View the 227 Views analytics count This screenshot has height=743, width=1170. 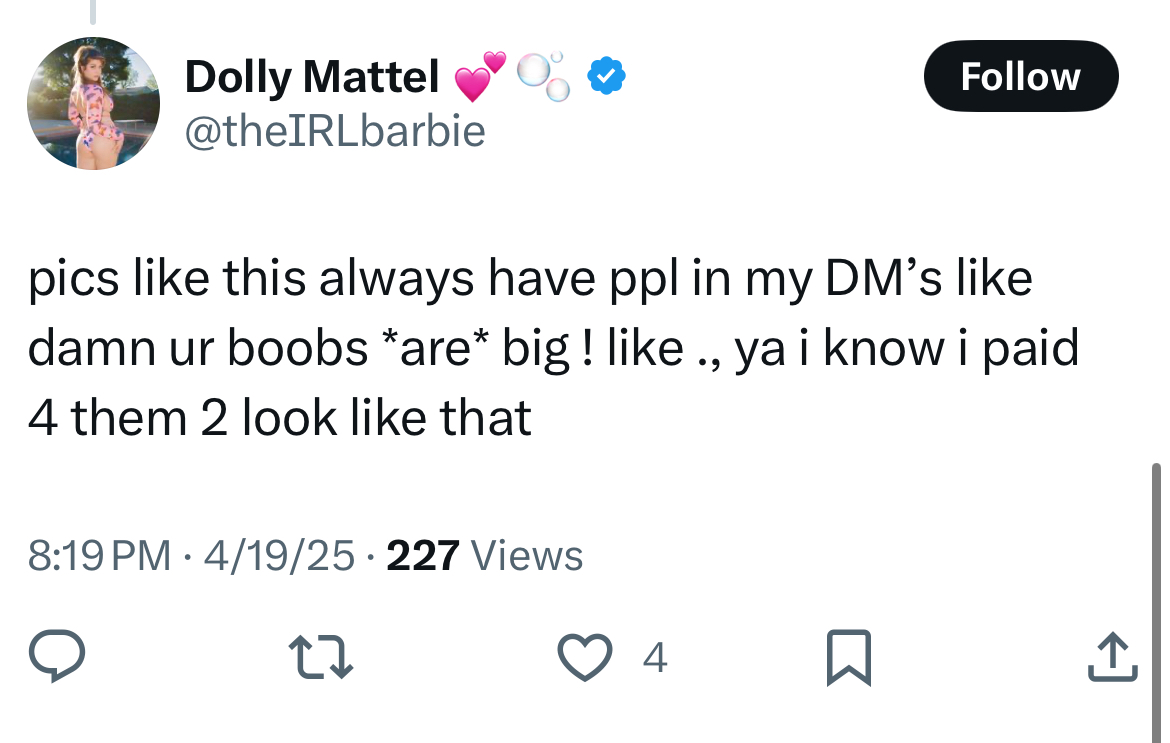tap(484, 556)
